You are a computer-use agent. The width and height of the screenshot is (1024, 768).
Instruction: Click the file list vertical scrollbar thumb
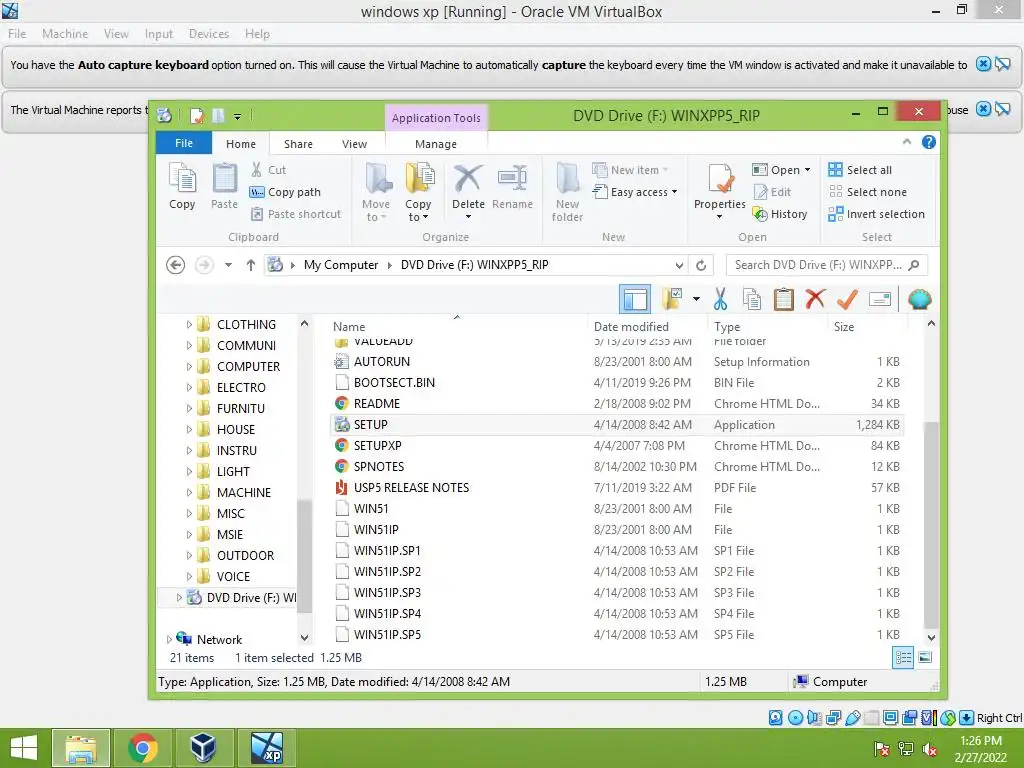tap(931, 525)
